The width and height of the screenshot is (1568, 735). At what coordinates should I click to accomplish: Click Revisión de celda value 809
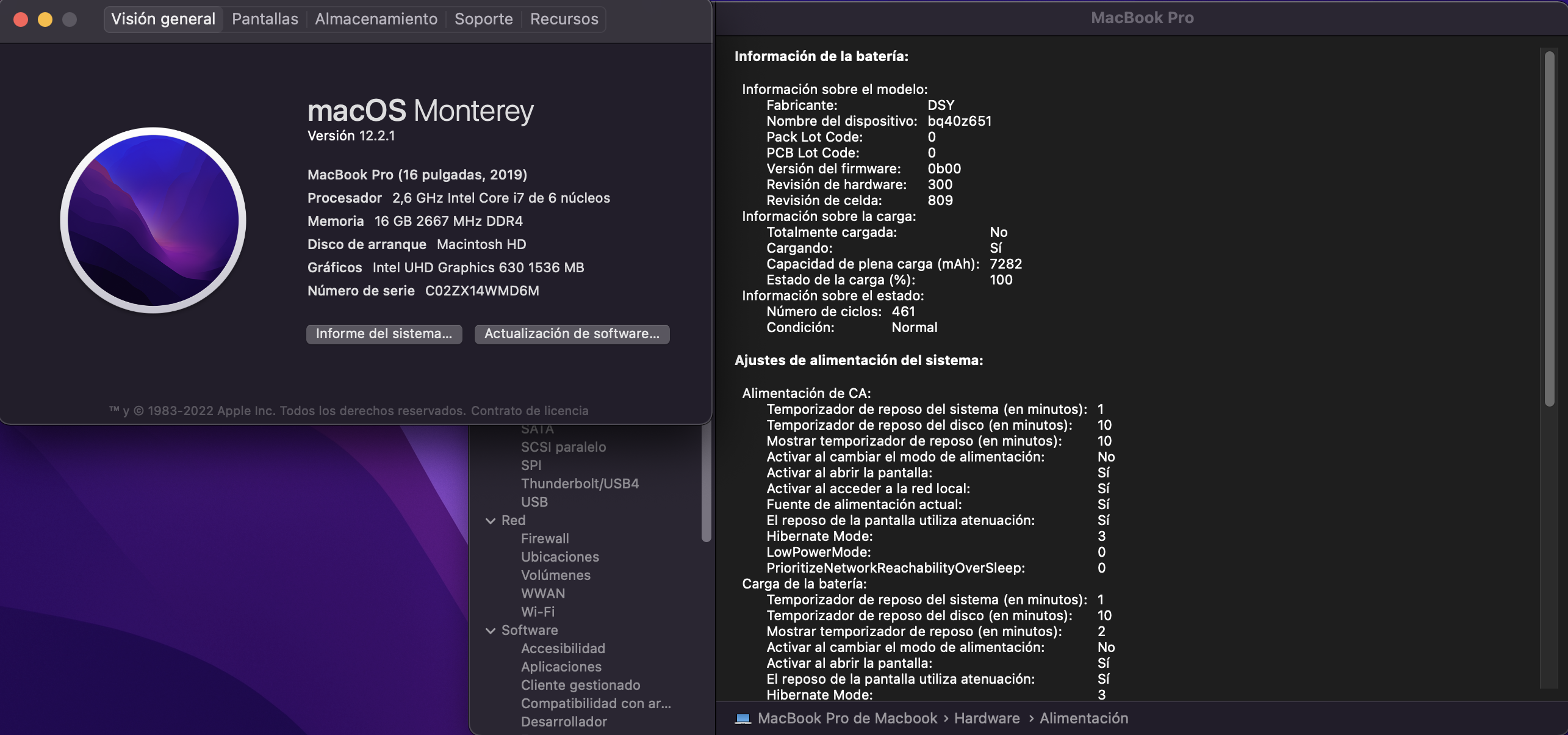pyautogui.click(x=940, y=200)
